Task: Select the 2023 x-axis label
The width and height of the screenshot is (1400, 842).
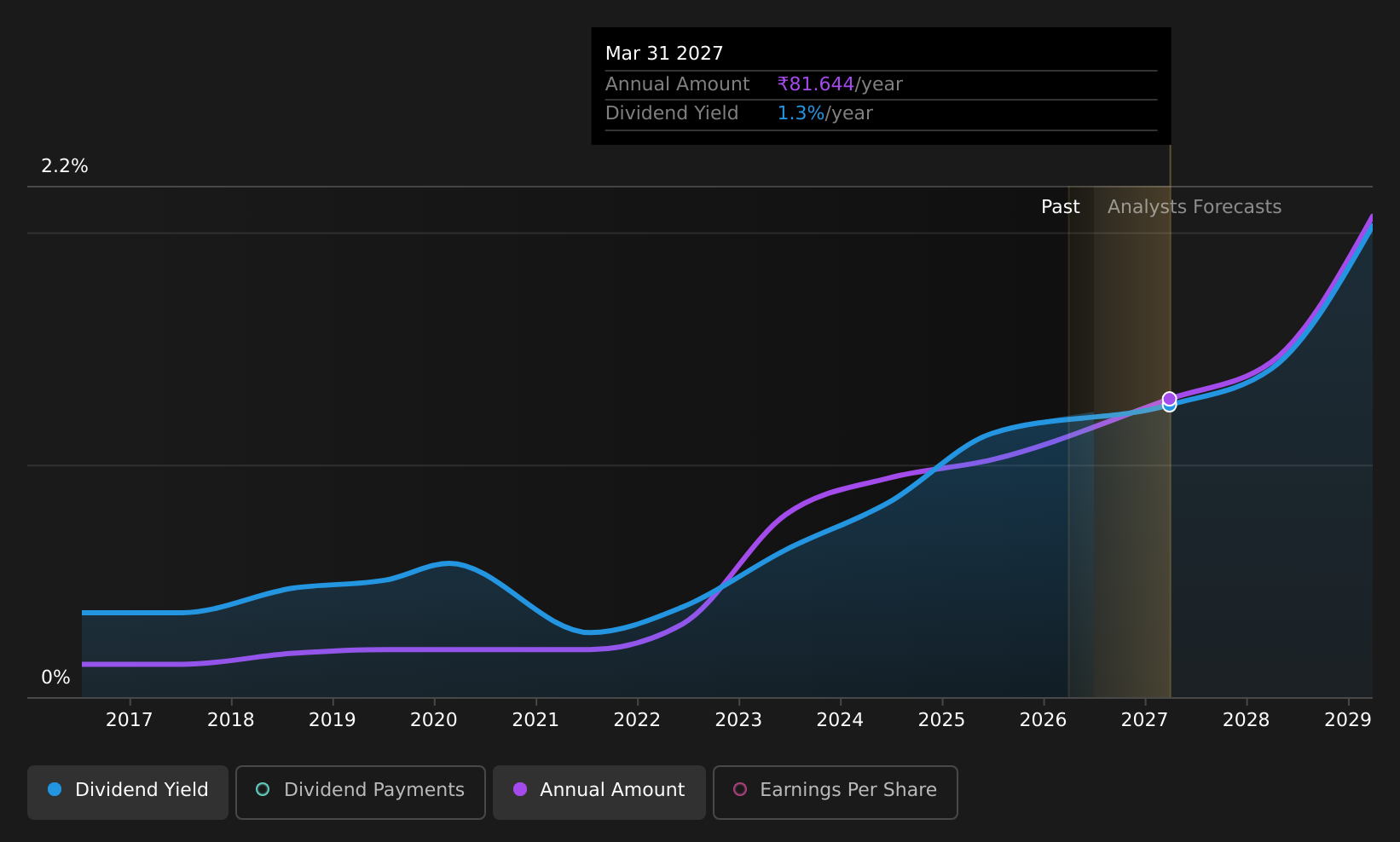Action: tap(738, 720)
